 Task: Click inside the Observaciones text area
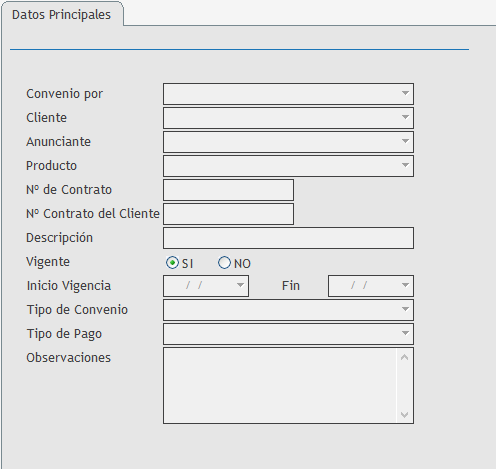pos(280,386)
